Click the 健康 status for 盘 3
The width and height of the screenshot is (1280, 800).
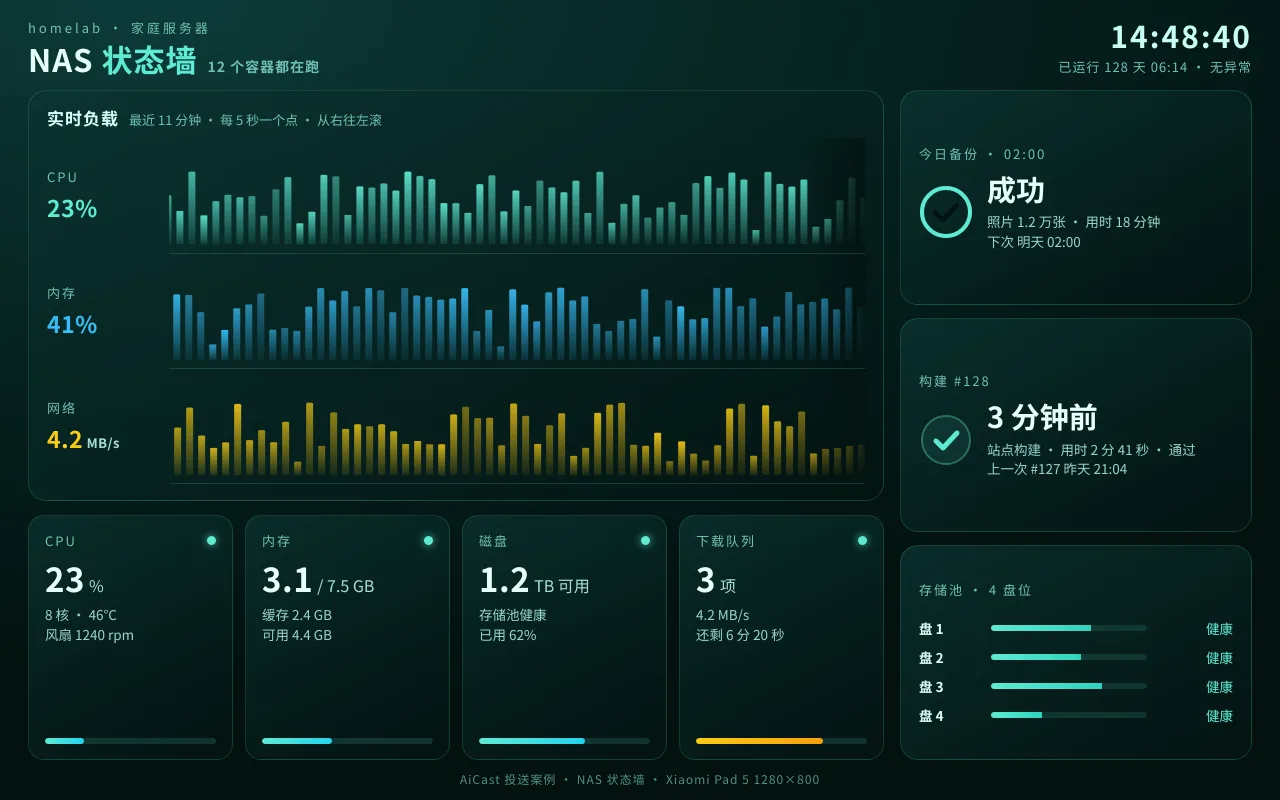click(1219, 687)
